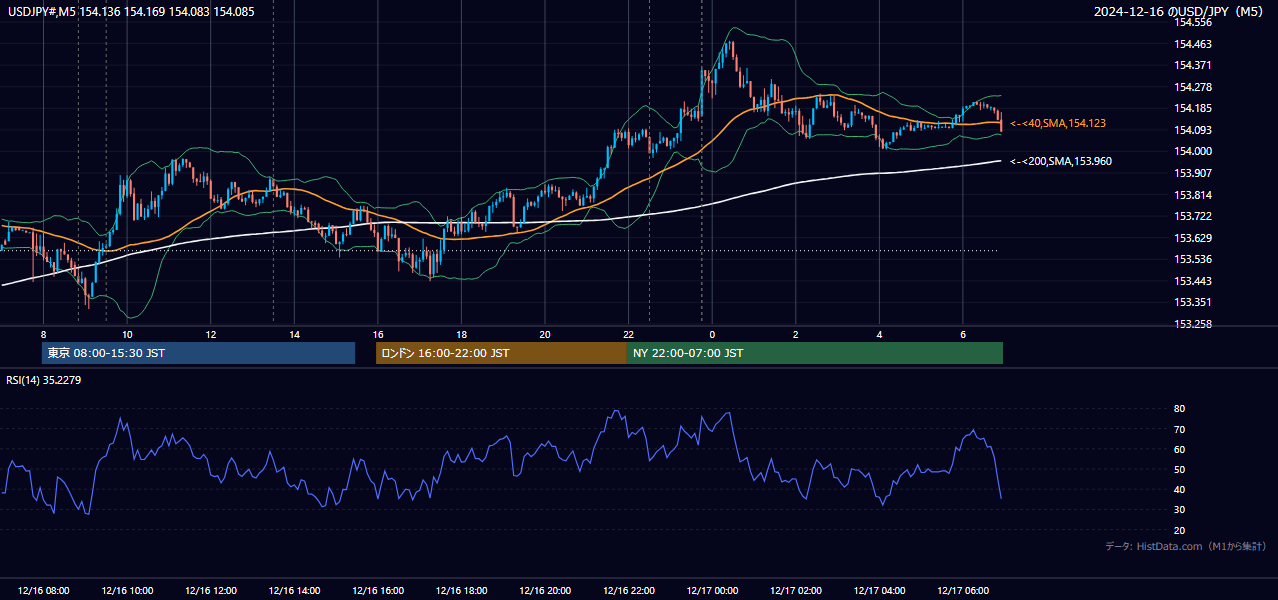Click price axis value 154.000
The width and height of the screenshot is (1278, 600).
[x=1194, y=151]
